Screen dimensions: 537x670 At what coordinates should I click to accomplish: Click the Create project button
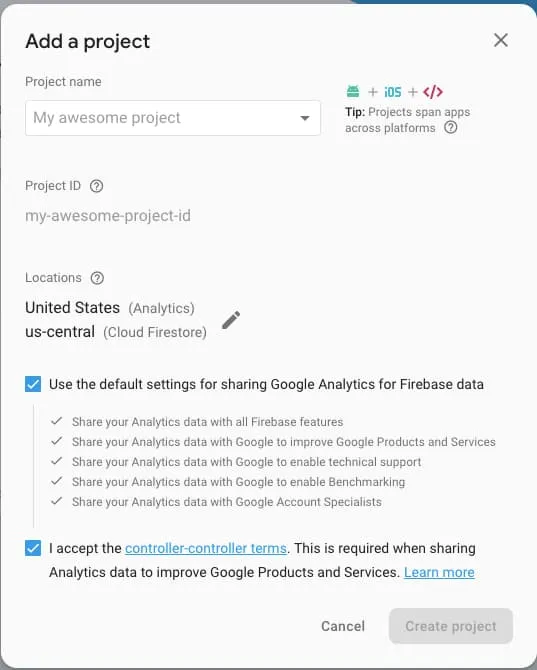[x=451, y=626]
